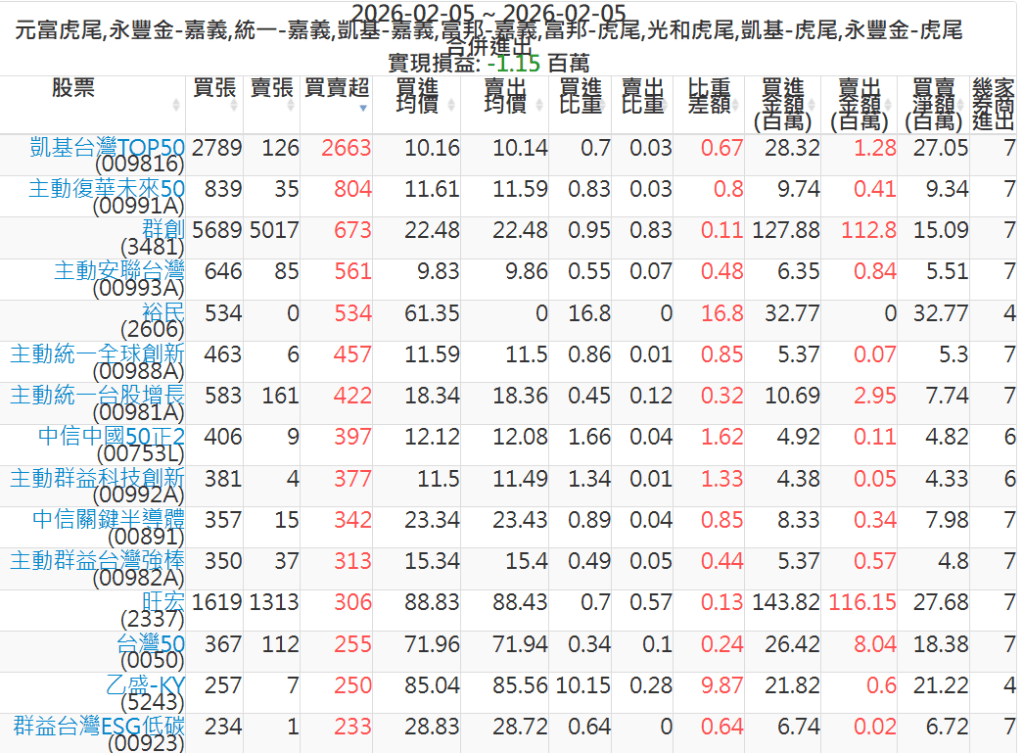Open the 台灣50 stock link
The image size is (1023, 753).
coord(151,644)
